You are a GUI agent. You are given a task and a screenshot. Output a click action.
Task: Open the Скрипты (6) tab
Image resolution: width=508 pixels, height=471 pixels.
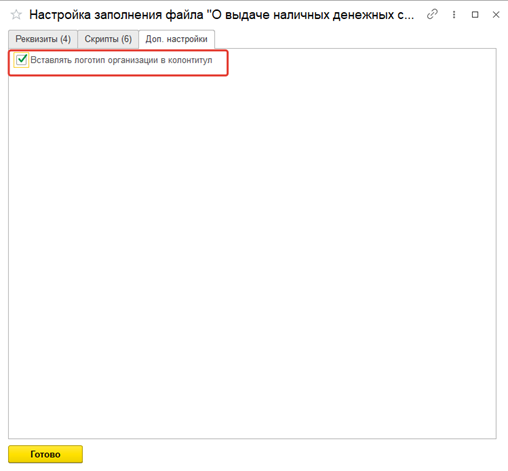[108, 39]
